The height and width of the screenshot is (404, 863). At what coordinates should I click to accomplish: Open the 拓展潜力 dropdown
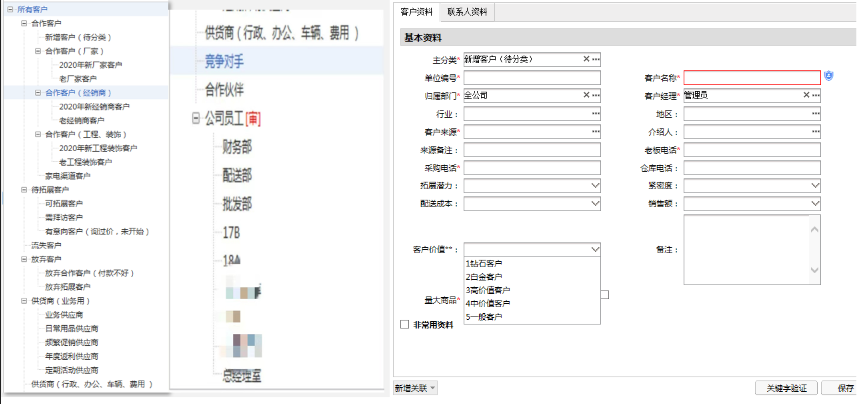[594, 185]
